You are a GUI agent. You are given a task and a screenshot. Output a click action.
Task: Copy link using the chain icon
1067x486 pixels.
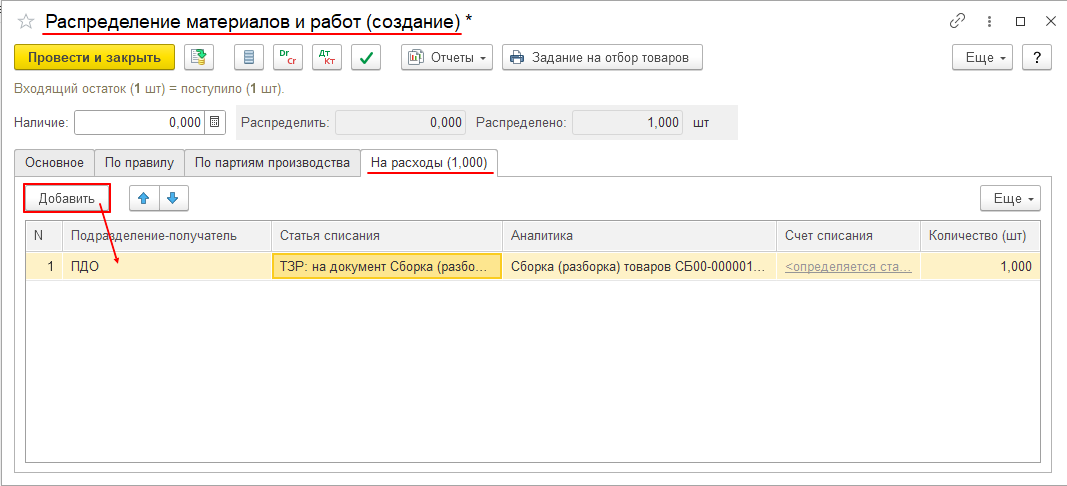pyautogui.click(x=957, y=21)
